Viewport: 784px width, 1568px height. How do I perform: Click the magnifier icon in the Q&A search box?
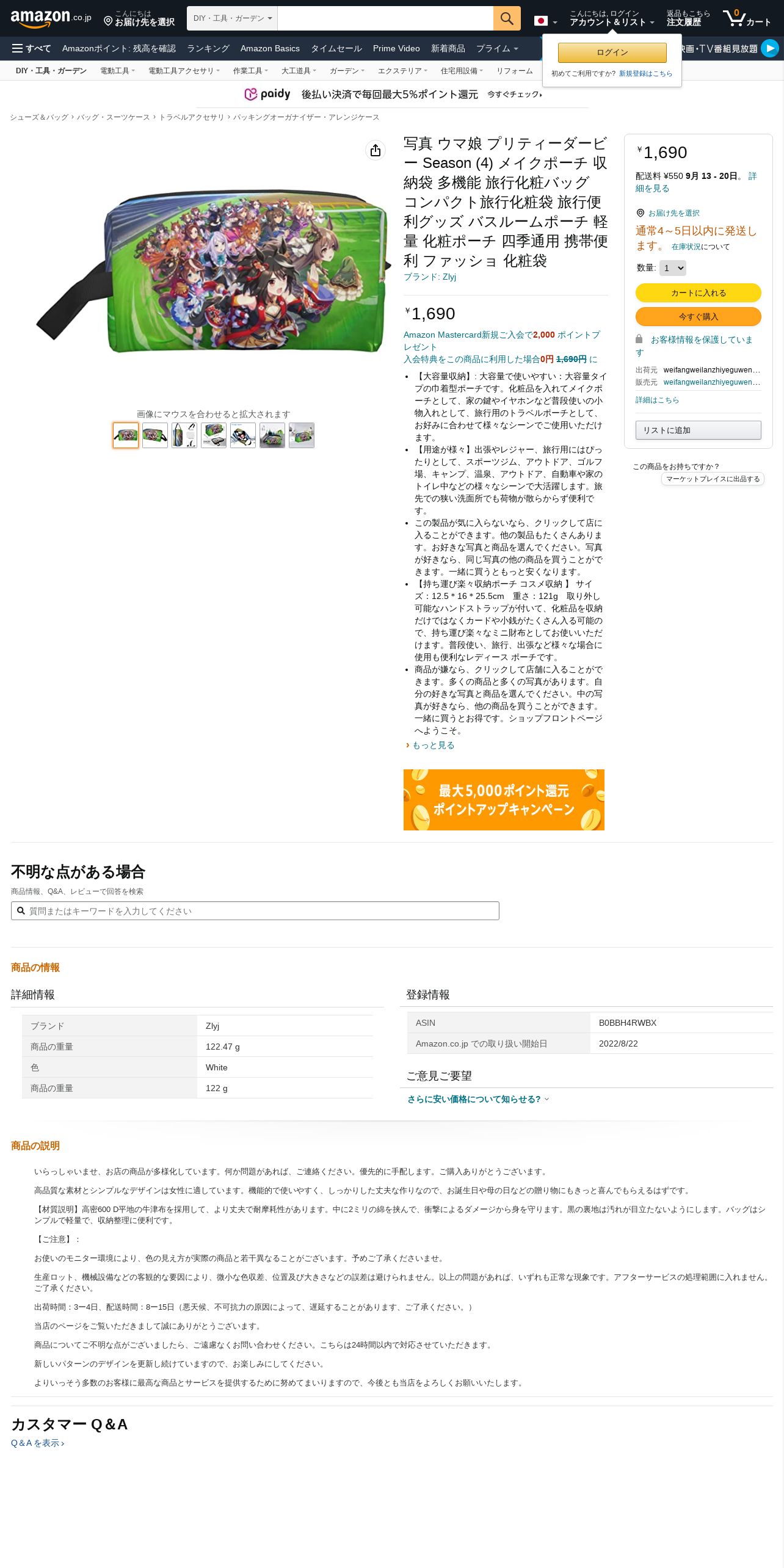point(21,910)
